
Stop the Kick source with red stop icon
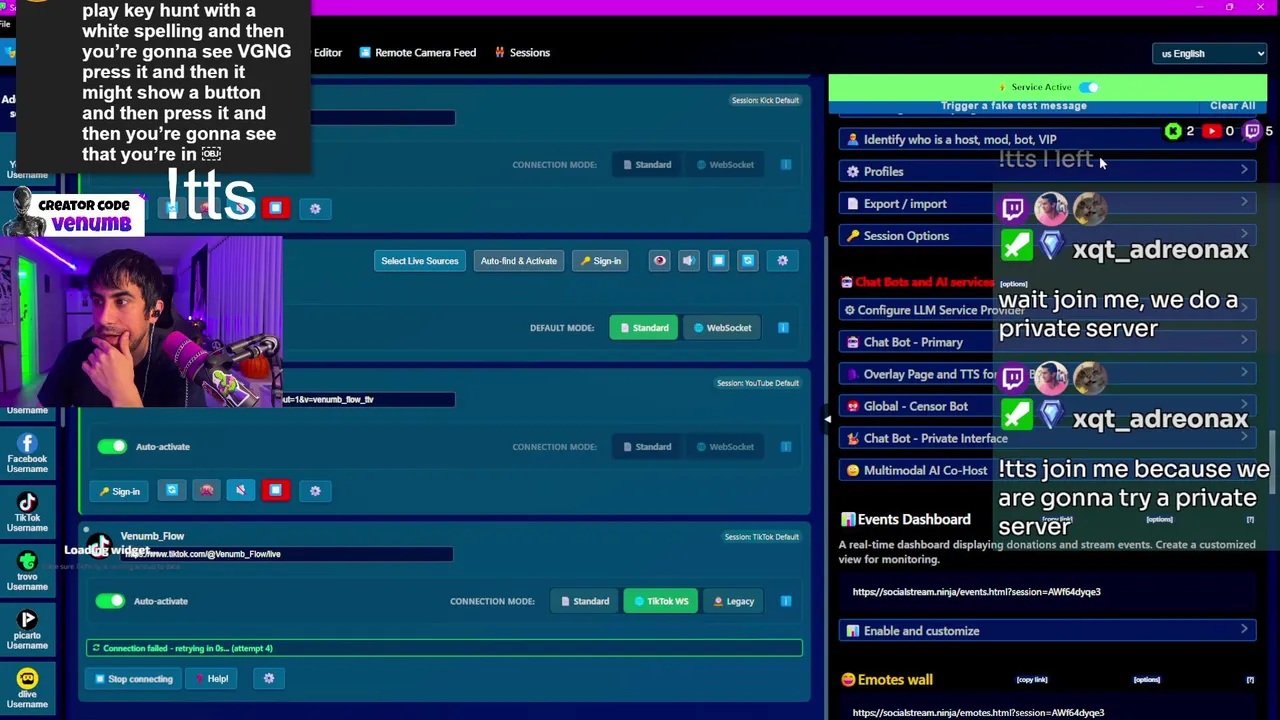coord(275,208)
